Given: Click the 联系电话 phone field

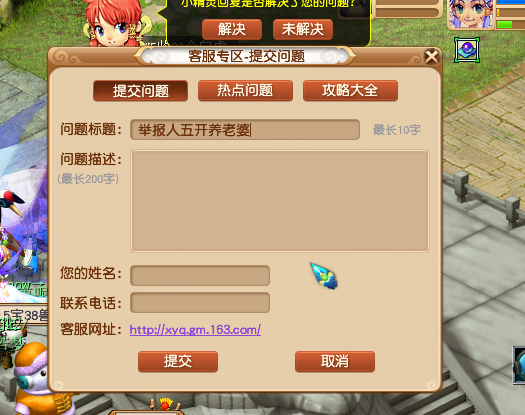Looking at the screenshot, I should (200, 302).
